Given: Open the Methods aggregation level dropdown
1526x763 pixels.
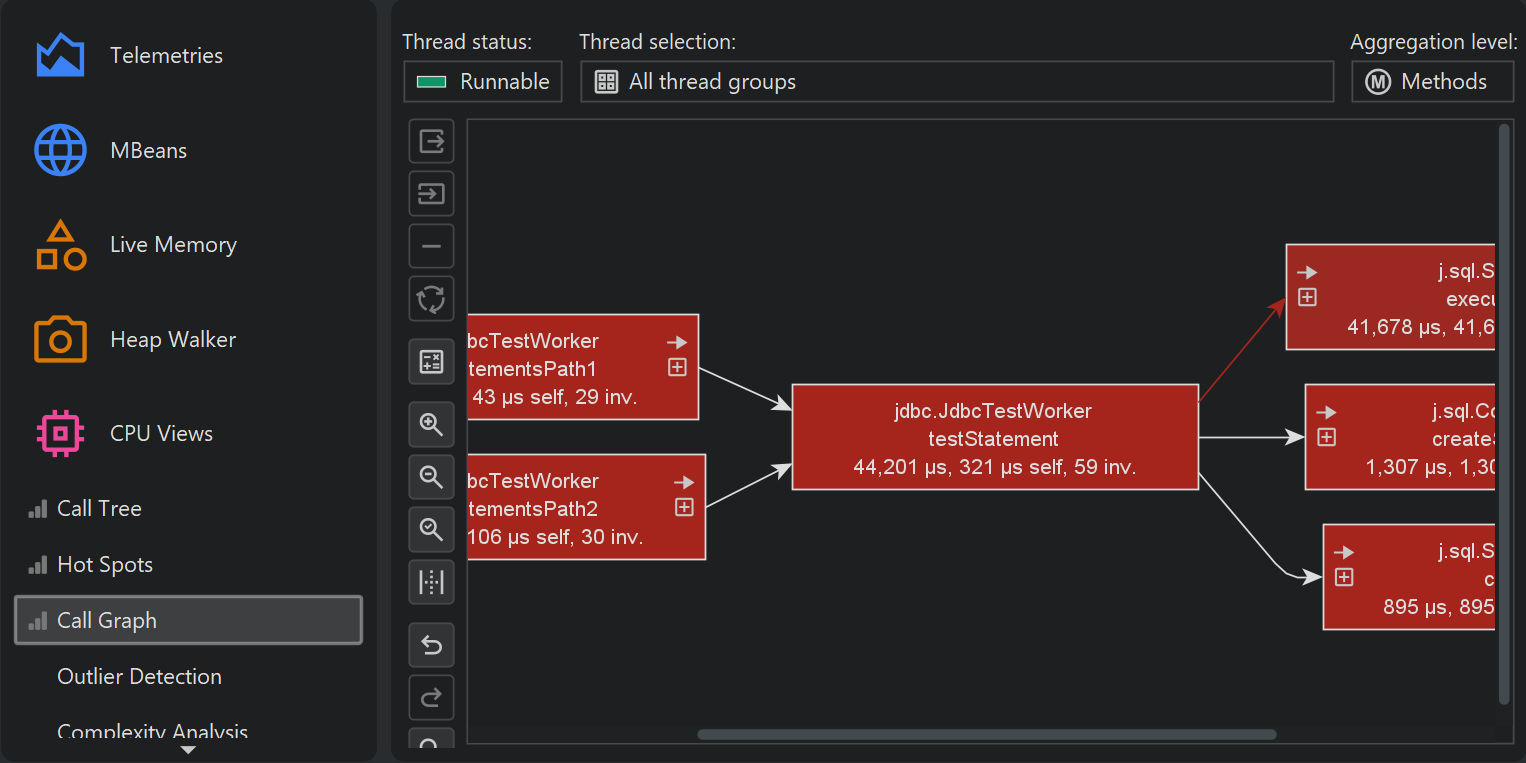Looking at the screenshot, I should 1432,82.
